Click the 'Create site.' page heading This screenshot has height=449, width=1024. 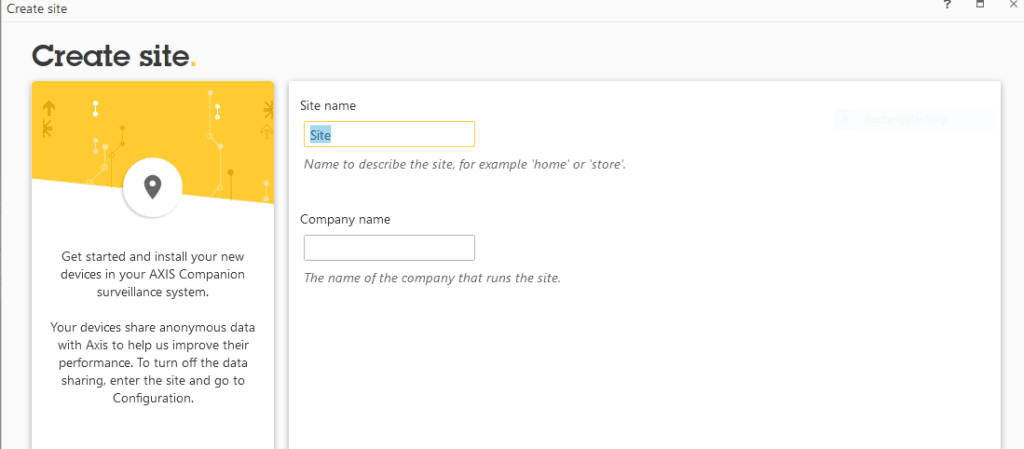tap(110, 56)
